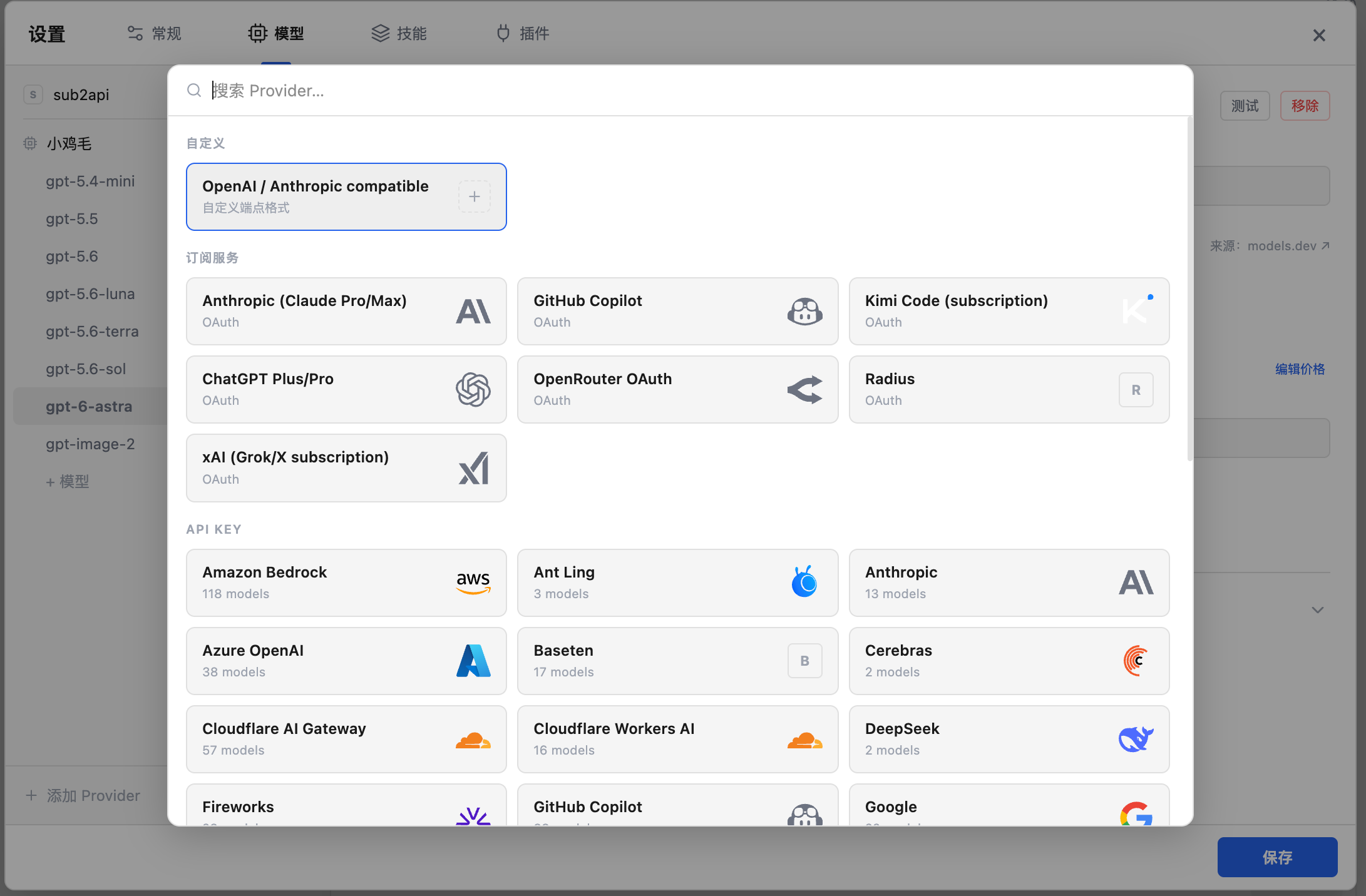Expand the collapsed section chevron at right
This screenshot has height=896, width=1366.
[x=1317, y=610]
